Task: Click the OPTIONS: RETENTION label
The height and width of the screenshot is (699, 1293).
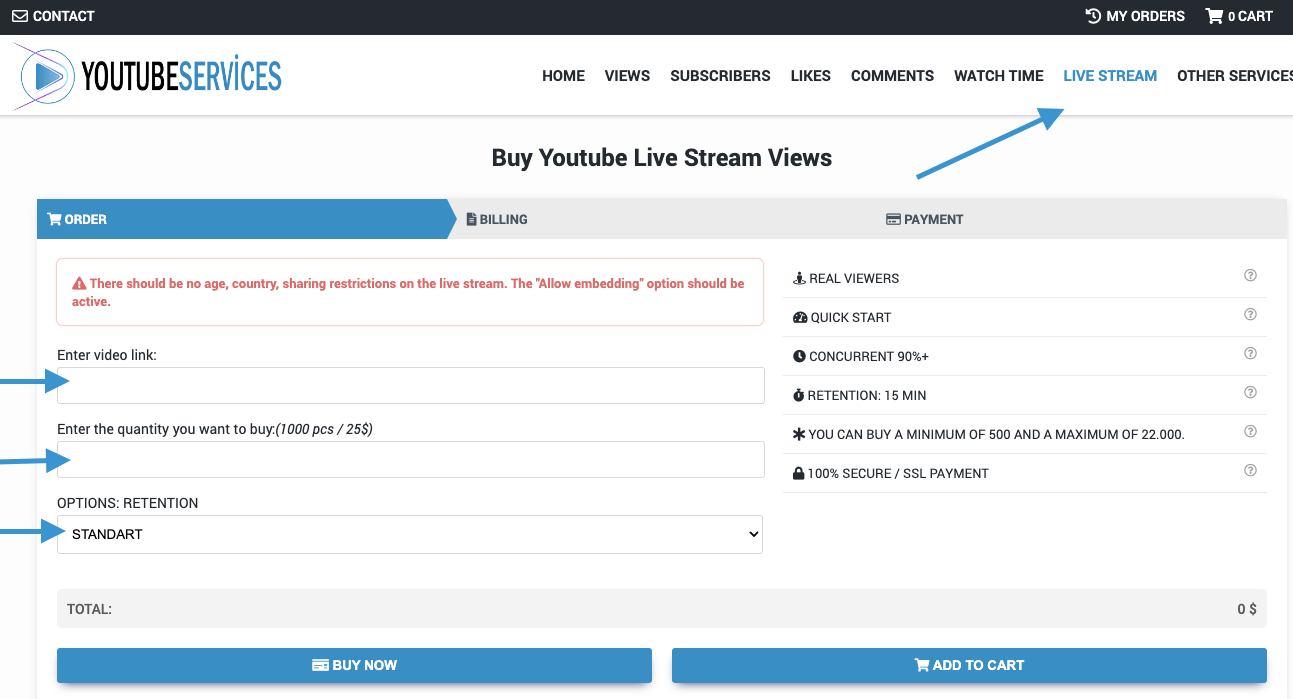Action: pos(128,503)
